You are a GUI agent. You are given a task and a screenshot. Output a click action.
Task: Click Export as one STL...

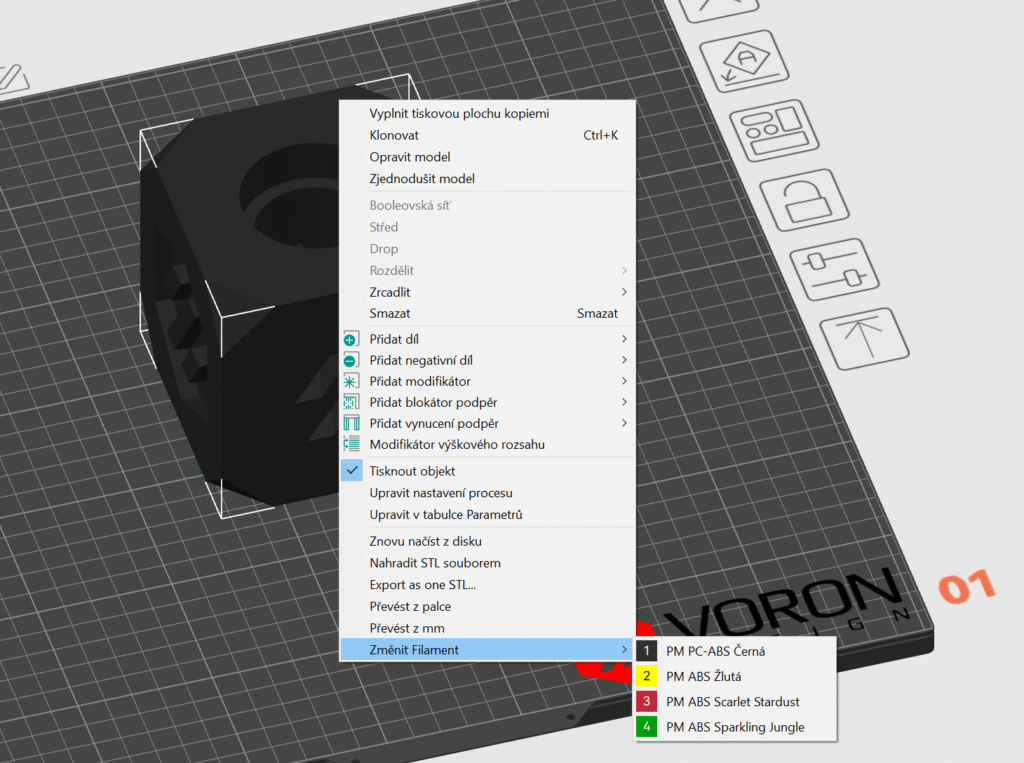click(x=422, y=585)
